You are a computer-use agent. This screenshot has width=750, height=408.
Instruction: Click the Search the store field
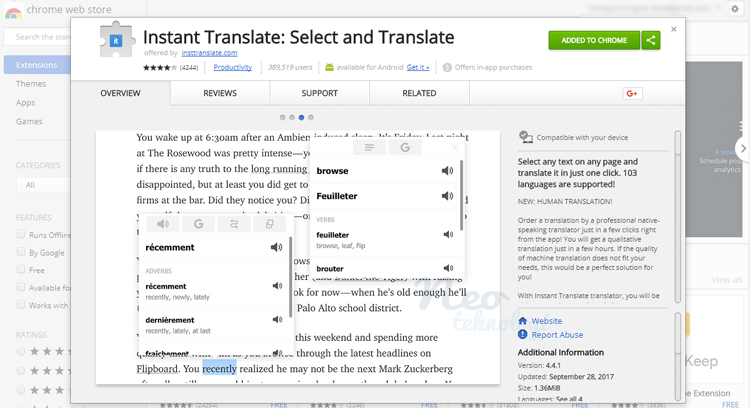38,37
